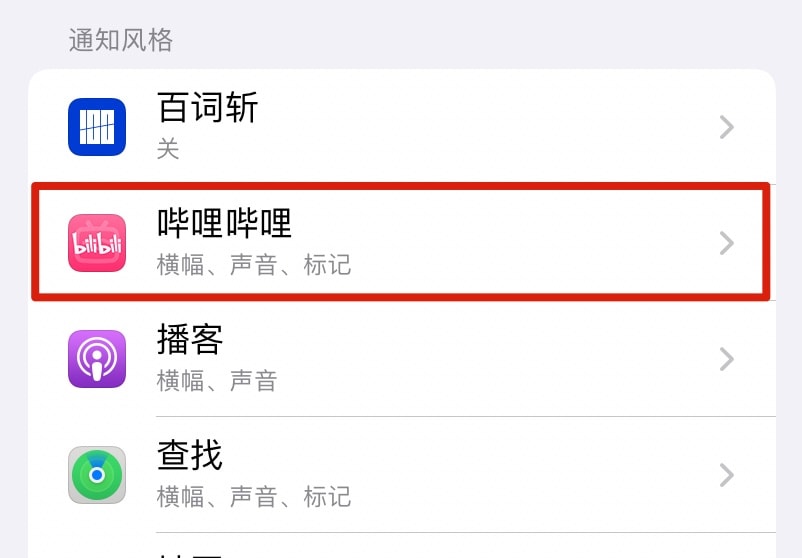802x558 pixels.
Task: Tap the 关 status under 百词斩
Action: [x=168, y=150]
